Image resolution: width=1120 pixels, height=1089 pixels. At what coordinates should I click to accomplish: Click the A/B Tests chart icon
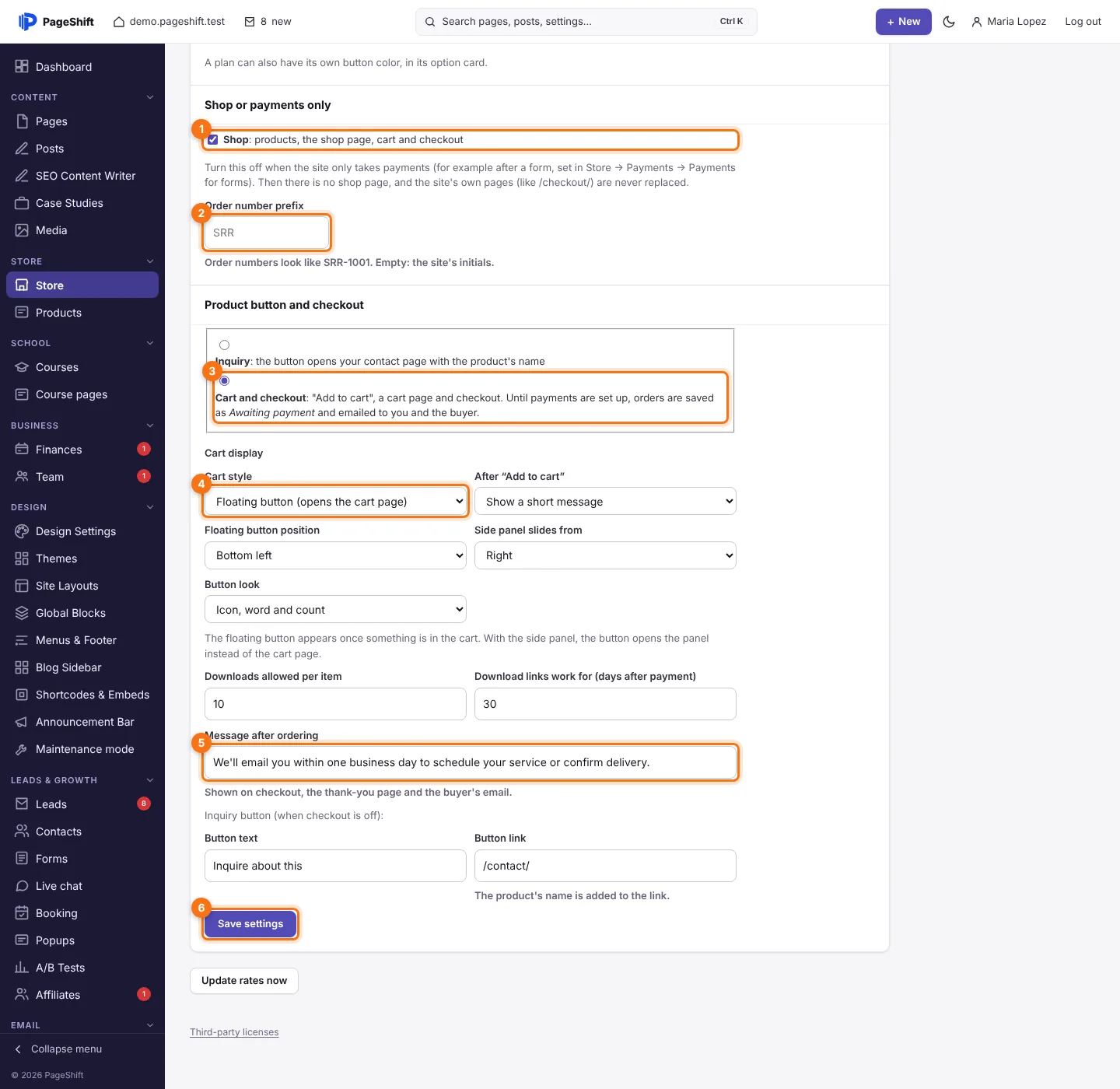pyautogui.click(x=22, y=968)
